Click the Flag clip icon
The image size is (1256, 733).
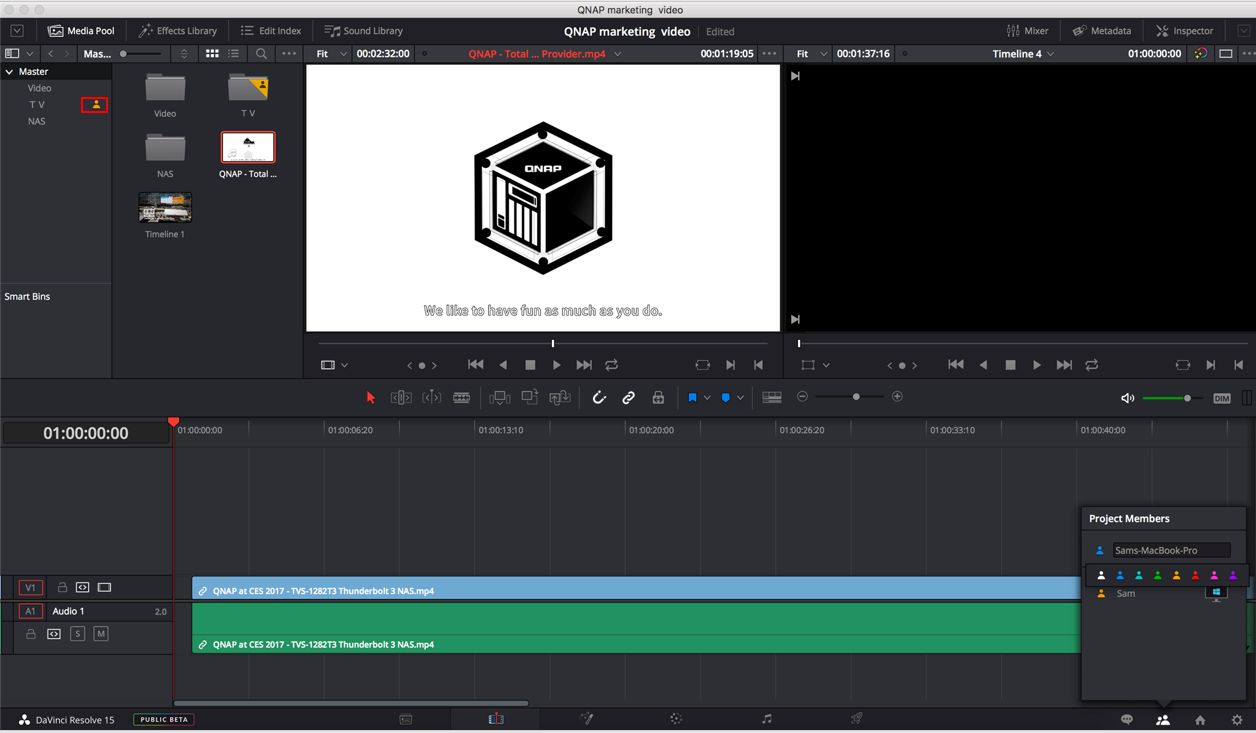click(x=692, y=398)
